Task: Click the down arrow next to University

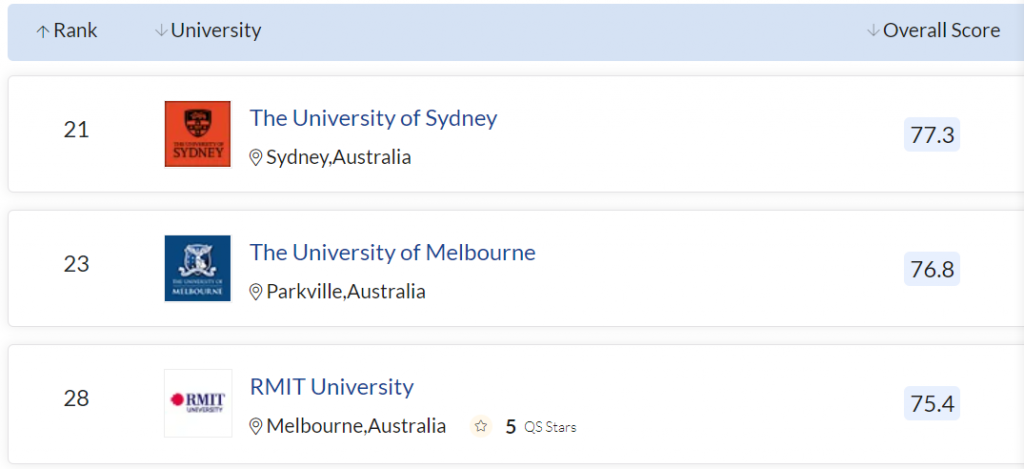Action: 161,32
